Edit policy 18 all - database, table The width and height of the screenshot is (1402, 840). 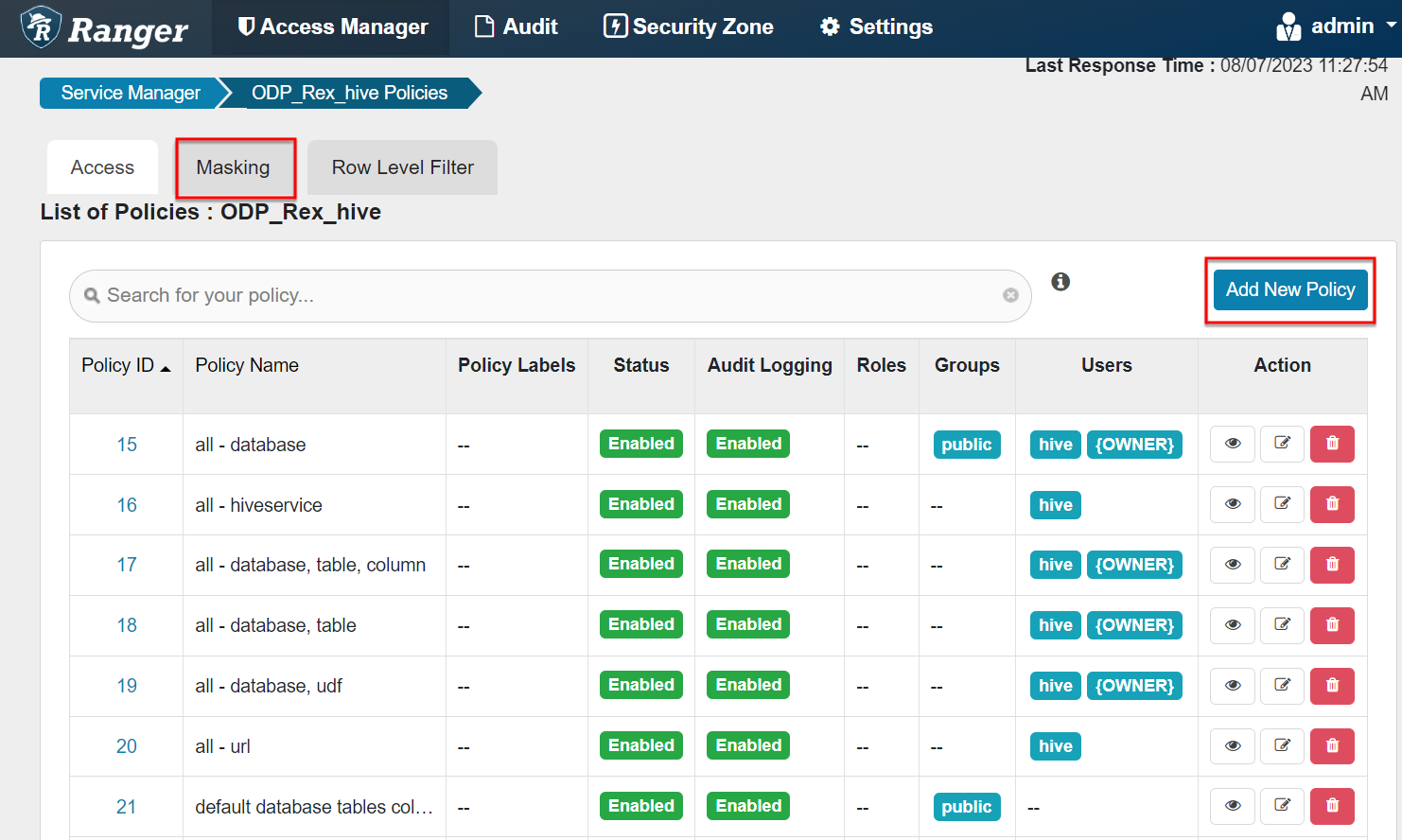(x=1283, y=625)
